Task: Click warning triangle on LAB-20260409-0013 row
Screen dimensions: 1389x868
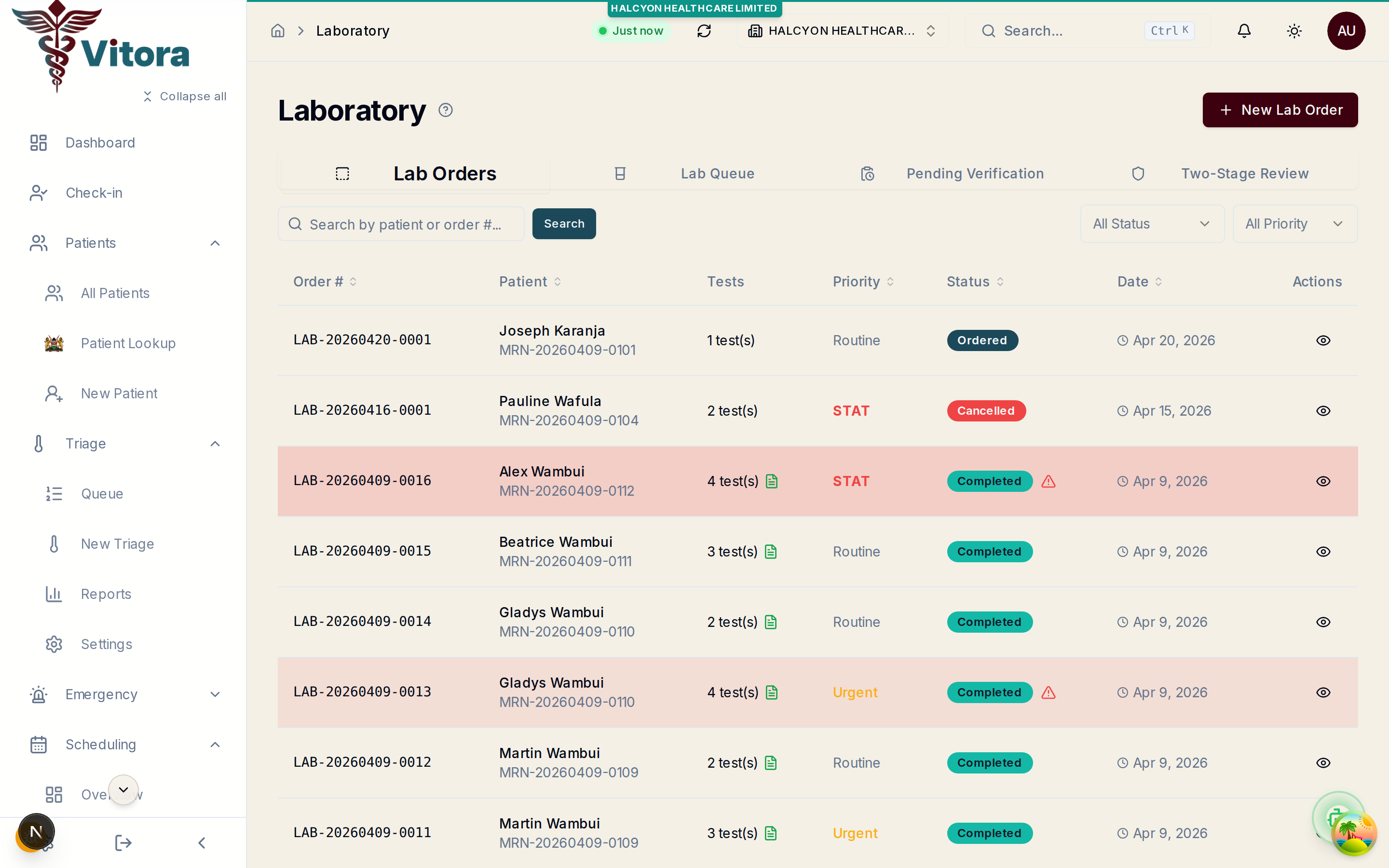Action: (1048, 692)
